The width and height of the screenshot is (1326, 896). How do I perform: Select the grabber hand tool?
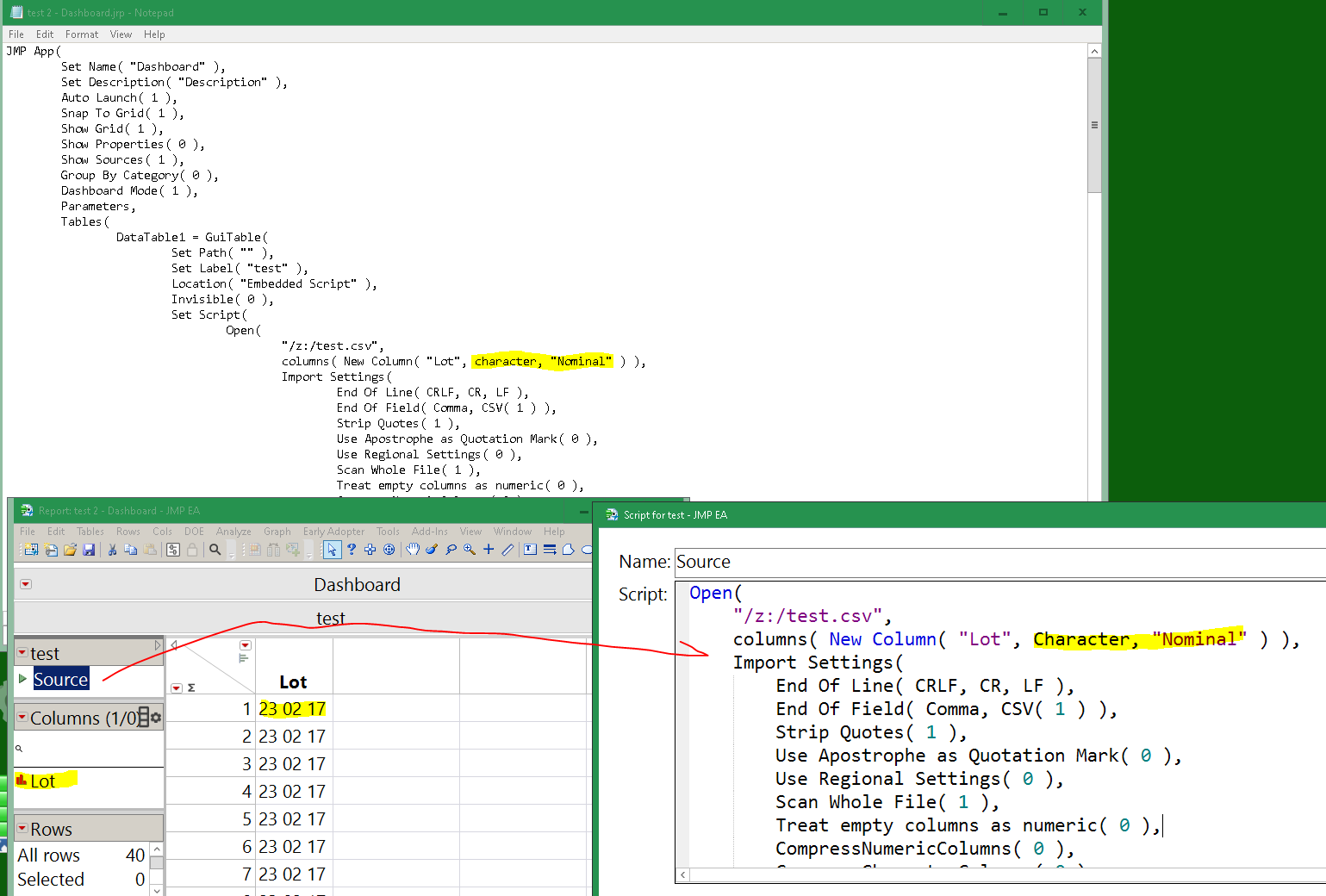click(x=413, y=549)
